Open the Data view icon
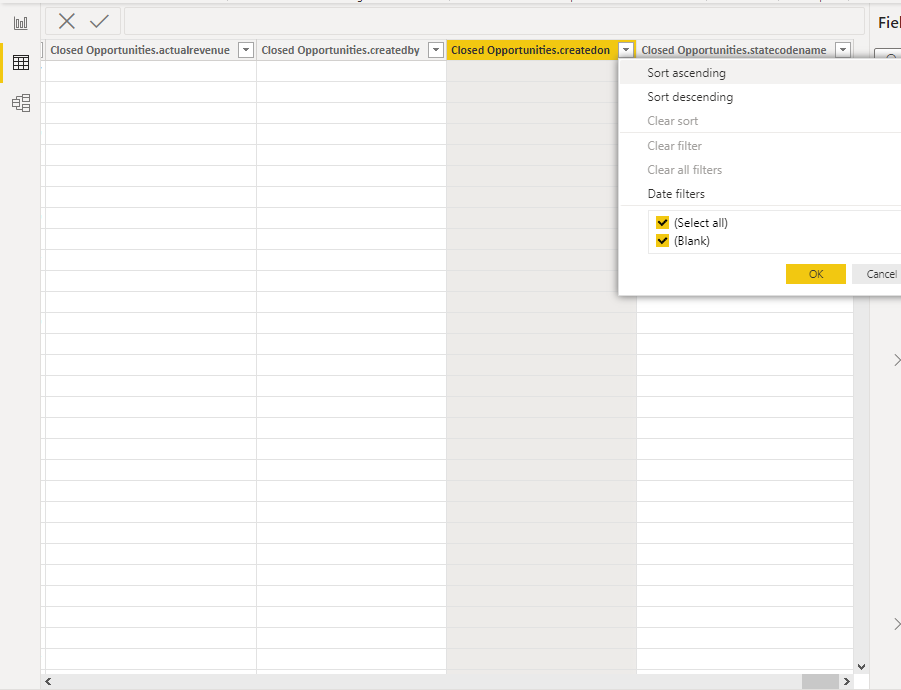 tap(21, 63)
